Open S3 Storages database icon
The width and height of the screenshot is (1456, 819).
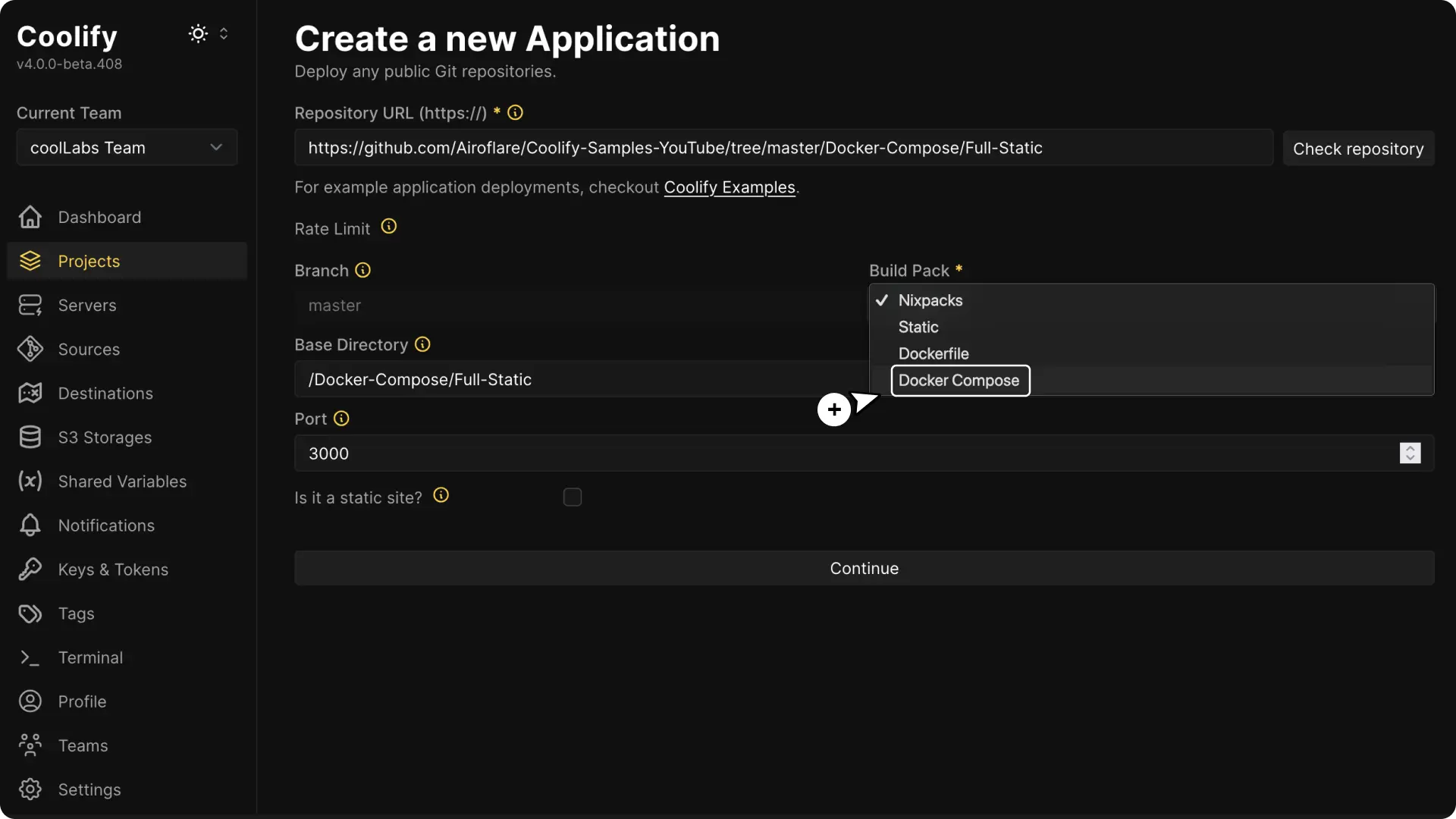tap(30, 437)
